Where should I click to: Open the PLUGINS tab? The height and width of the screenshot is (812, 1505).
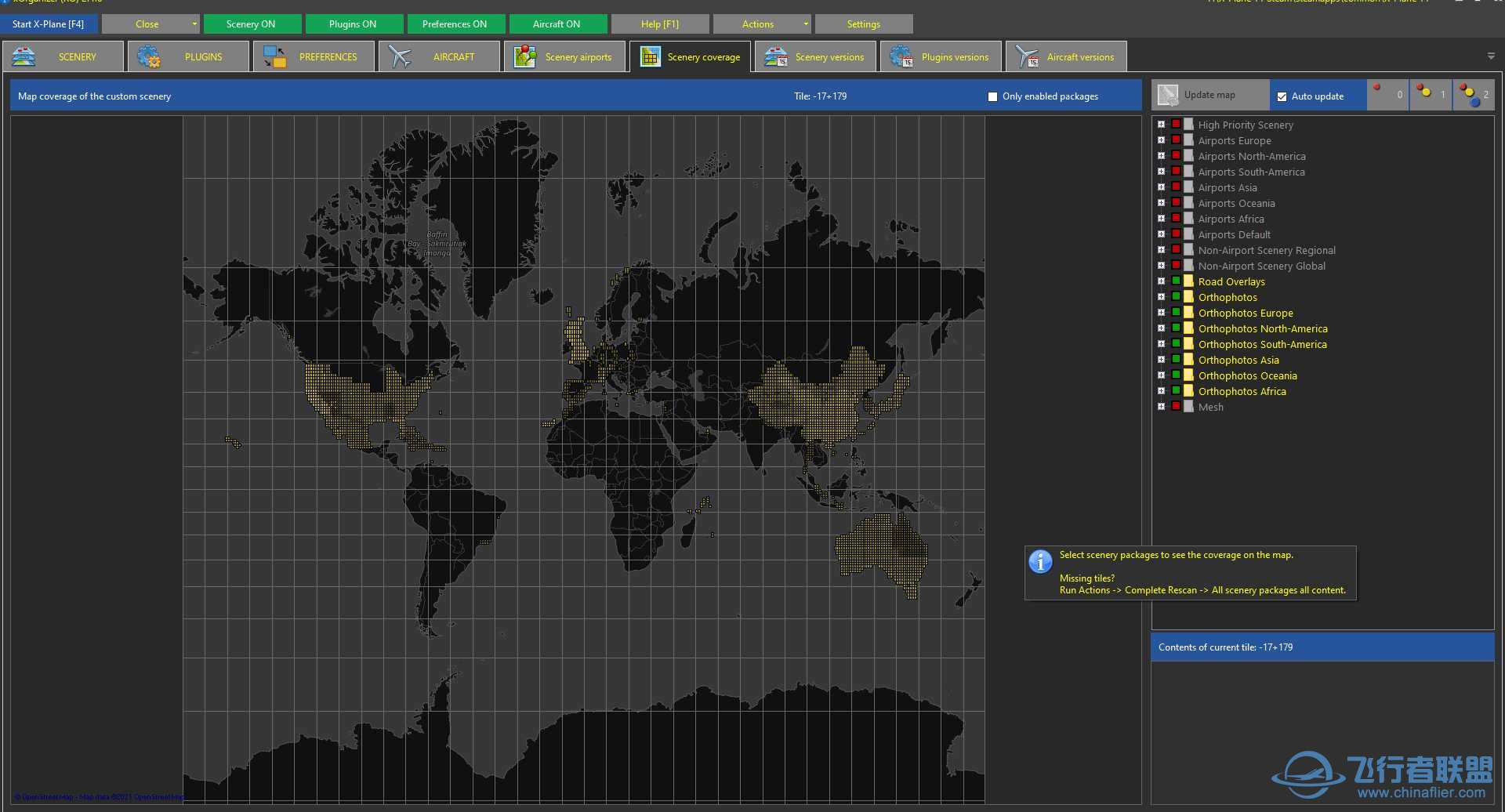[189, 56]
